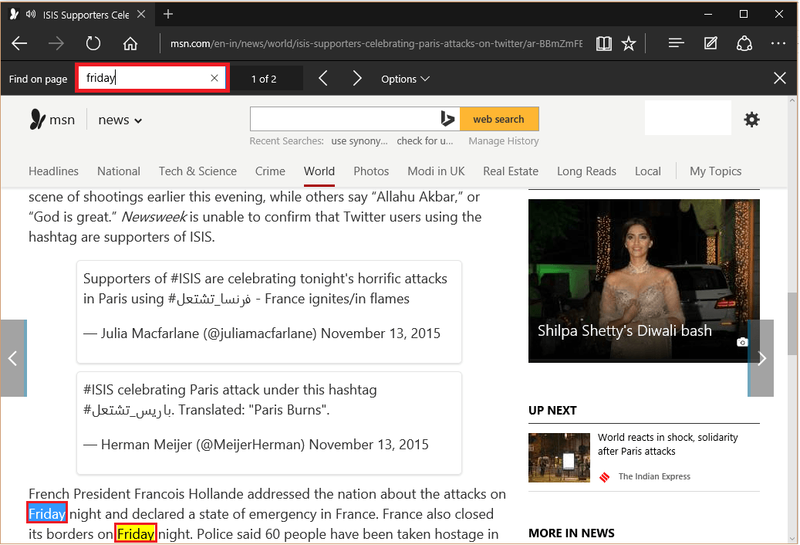
Task: Select the World tab
Action: click(319, 171)
